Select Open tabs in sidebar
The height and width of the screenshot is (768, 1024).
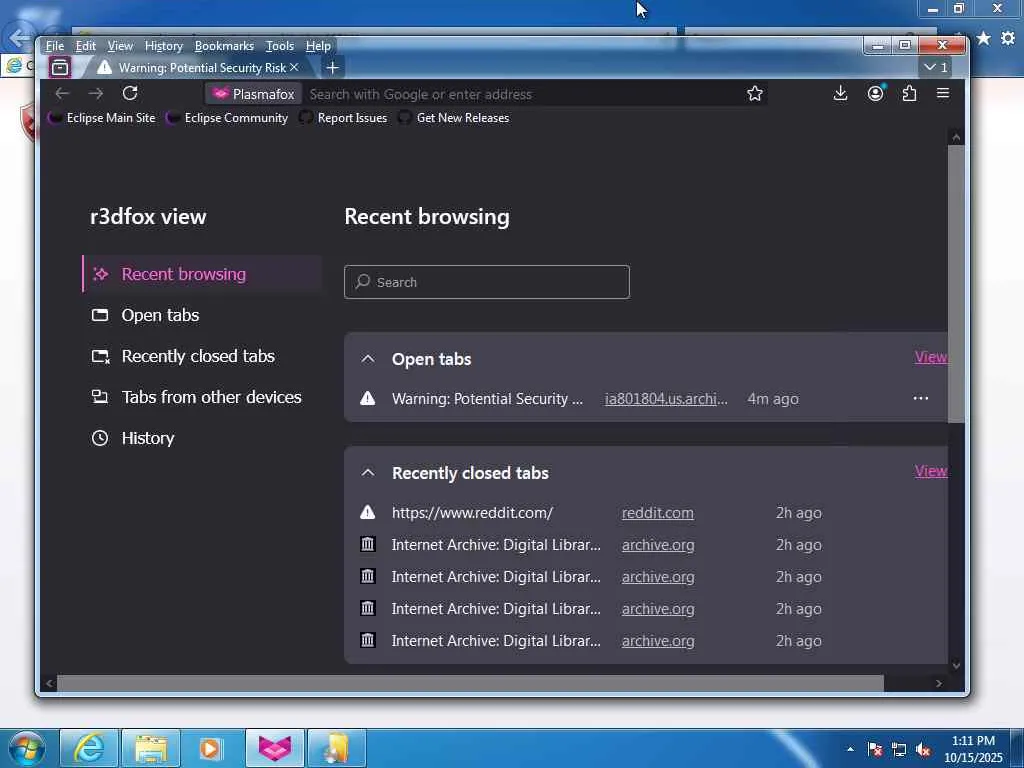(202, 315)
